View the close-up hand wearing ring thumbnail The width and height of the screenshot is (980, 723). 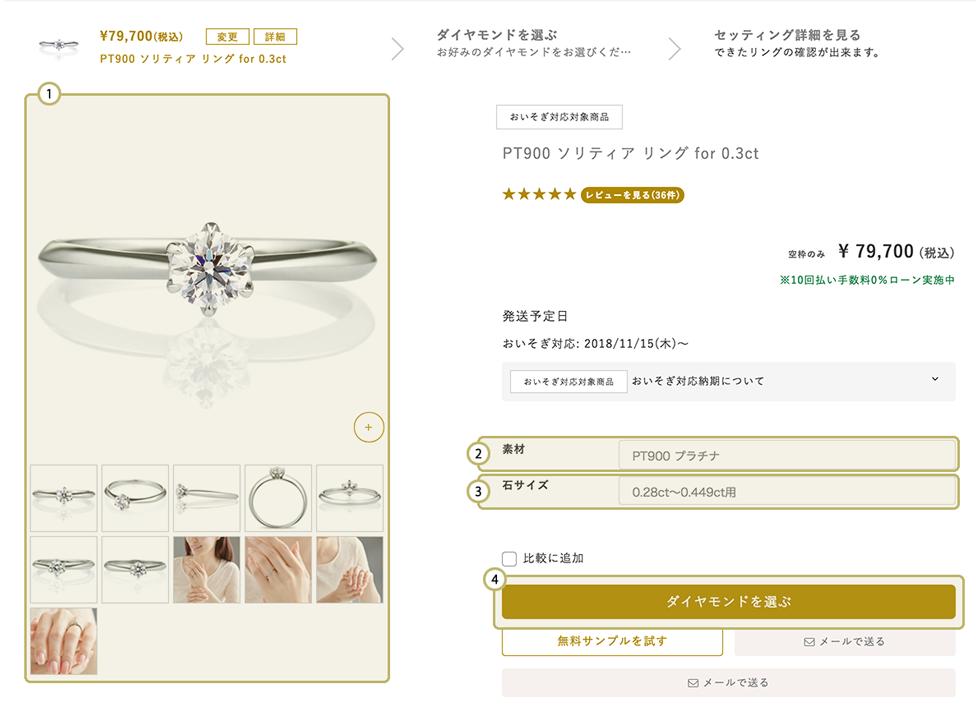[64, 641]
